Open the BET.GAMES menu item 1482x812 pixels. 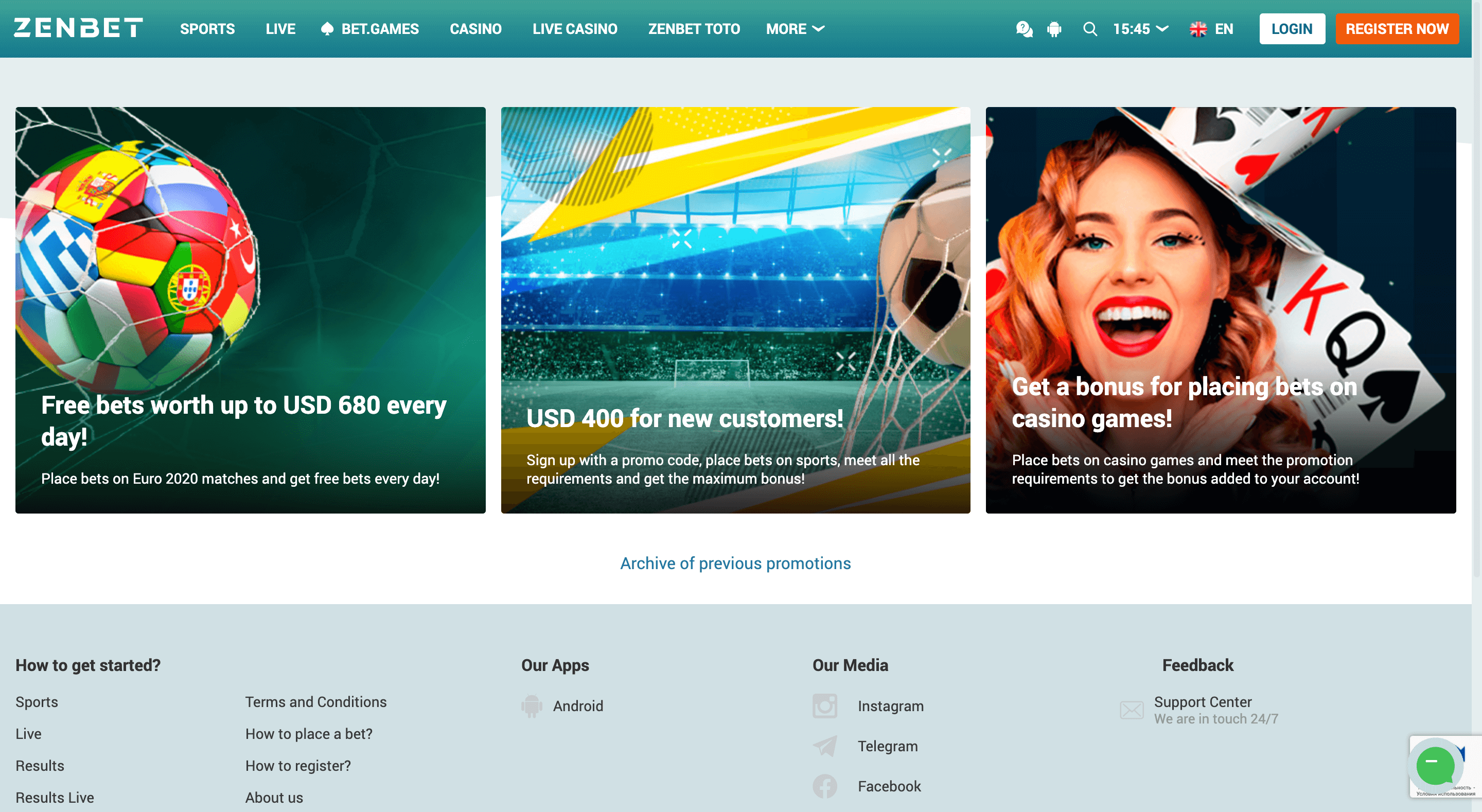tap(370, 29)
